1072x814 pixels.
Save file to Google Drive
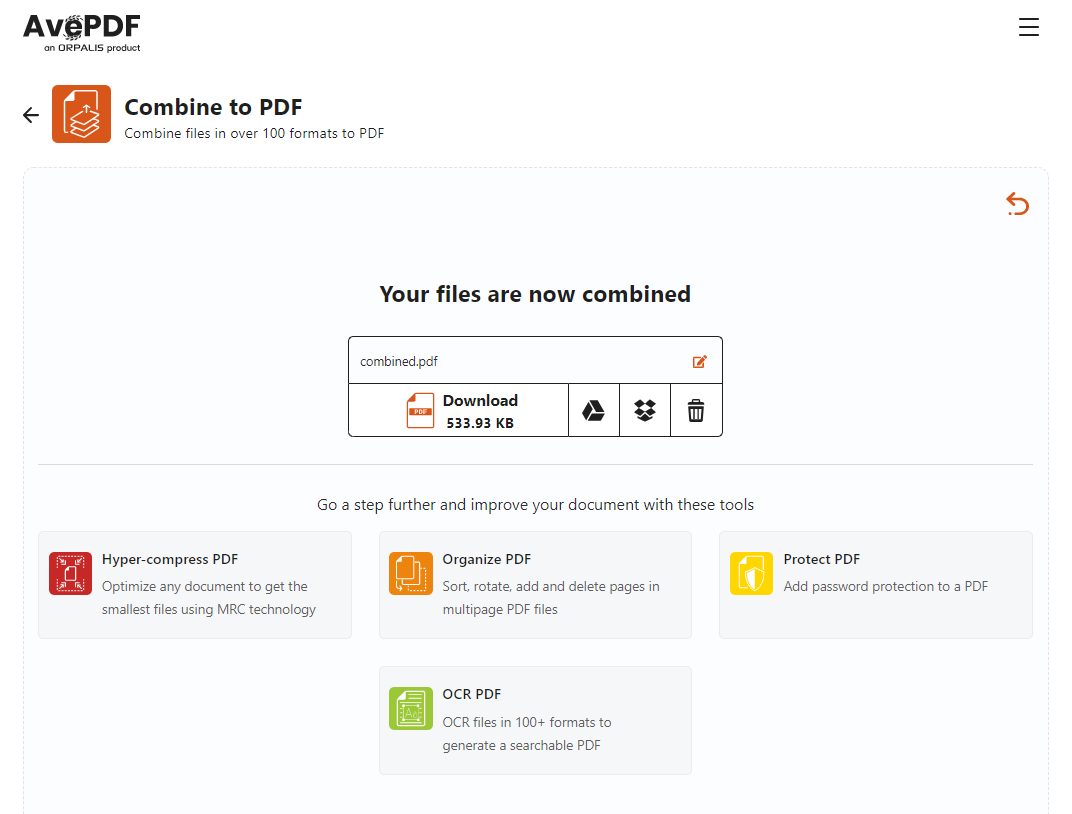click(593, 411)
